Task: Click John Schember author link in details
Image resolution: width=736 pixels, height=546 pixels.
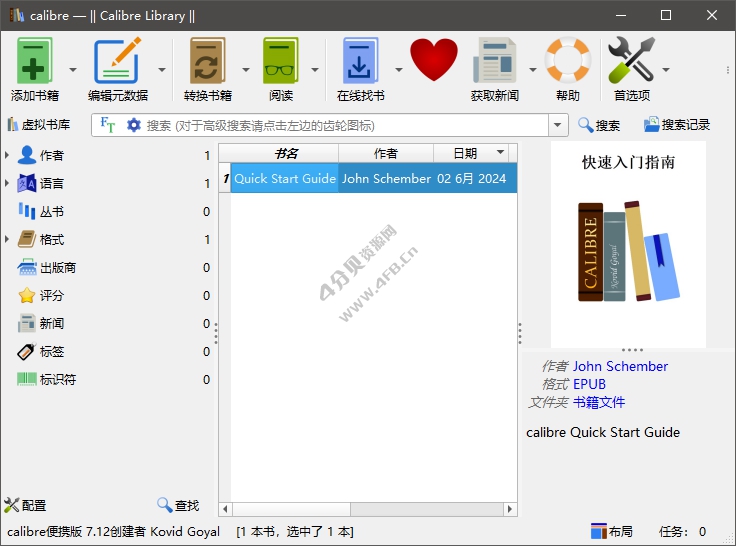Action: [x=620, y=366]
